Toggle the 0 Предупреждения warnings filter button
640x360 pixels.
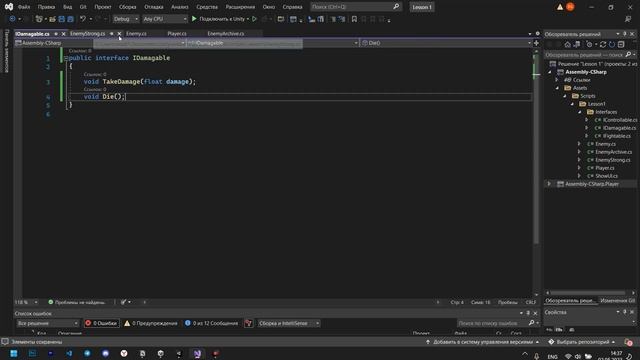[151, 323]
